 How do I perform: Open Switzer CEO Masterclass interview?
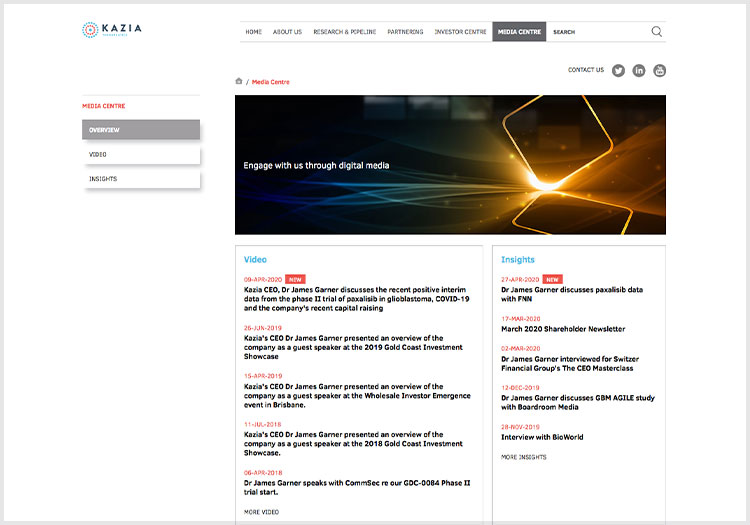570,363
